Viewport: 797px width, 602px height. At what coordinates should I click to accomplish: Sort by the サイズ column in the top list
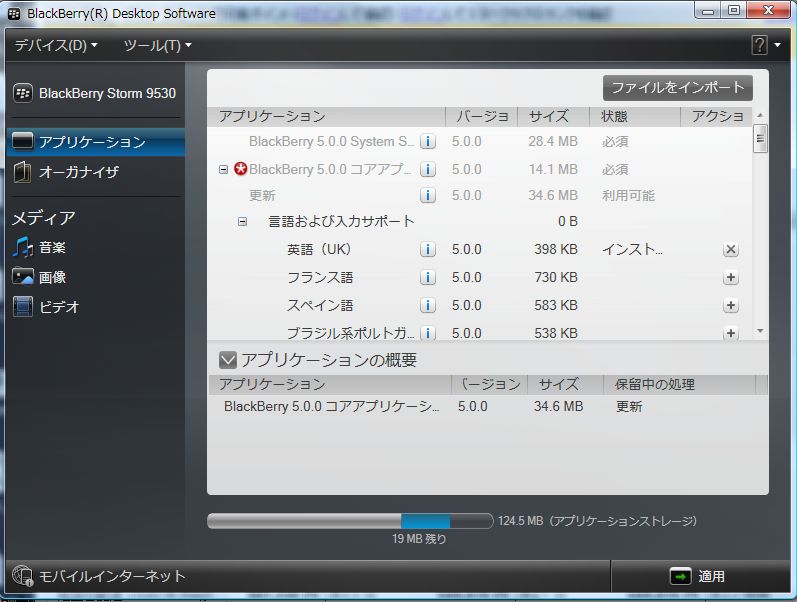tap(553, 116)
